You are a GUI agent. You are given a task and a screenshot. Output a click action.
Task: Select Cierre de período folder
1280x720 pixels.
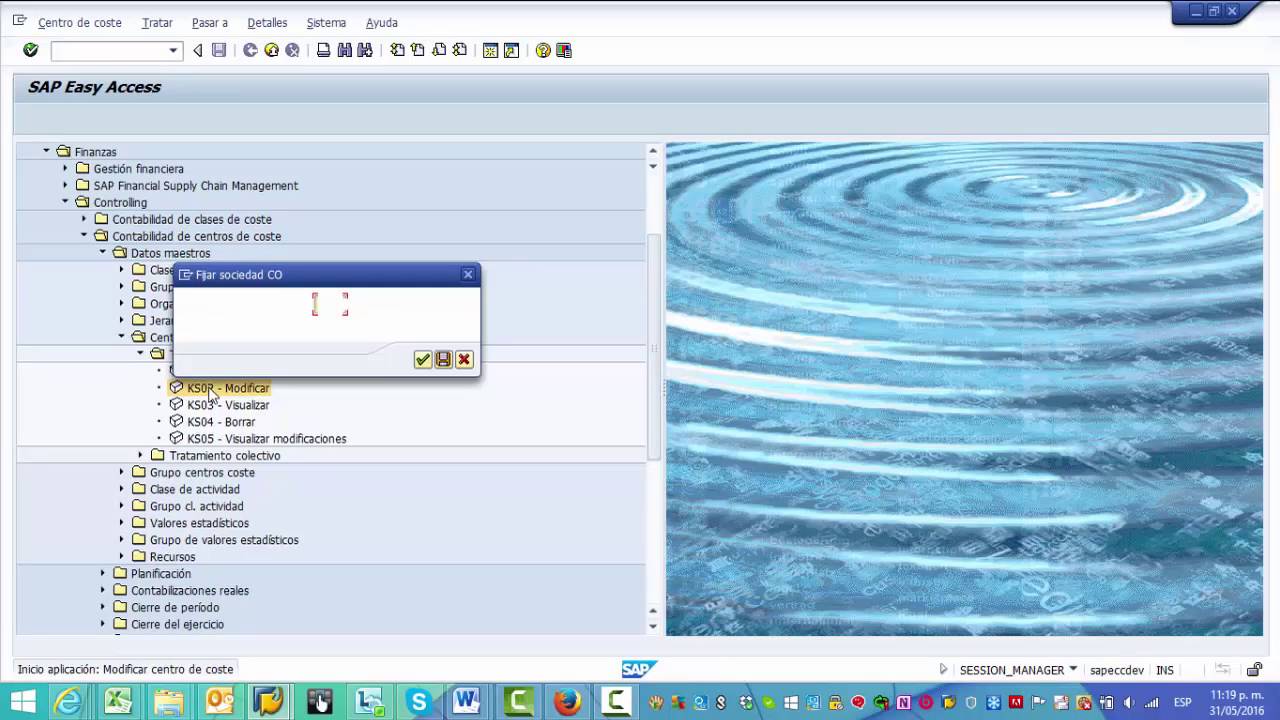pyautogui.click(x=175, y=607)
